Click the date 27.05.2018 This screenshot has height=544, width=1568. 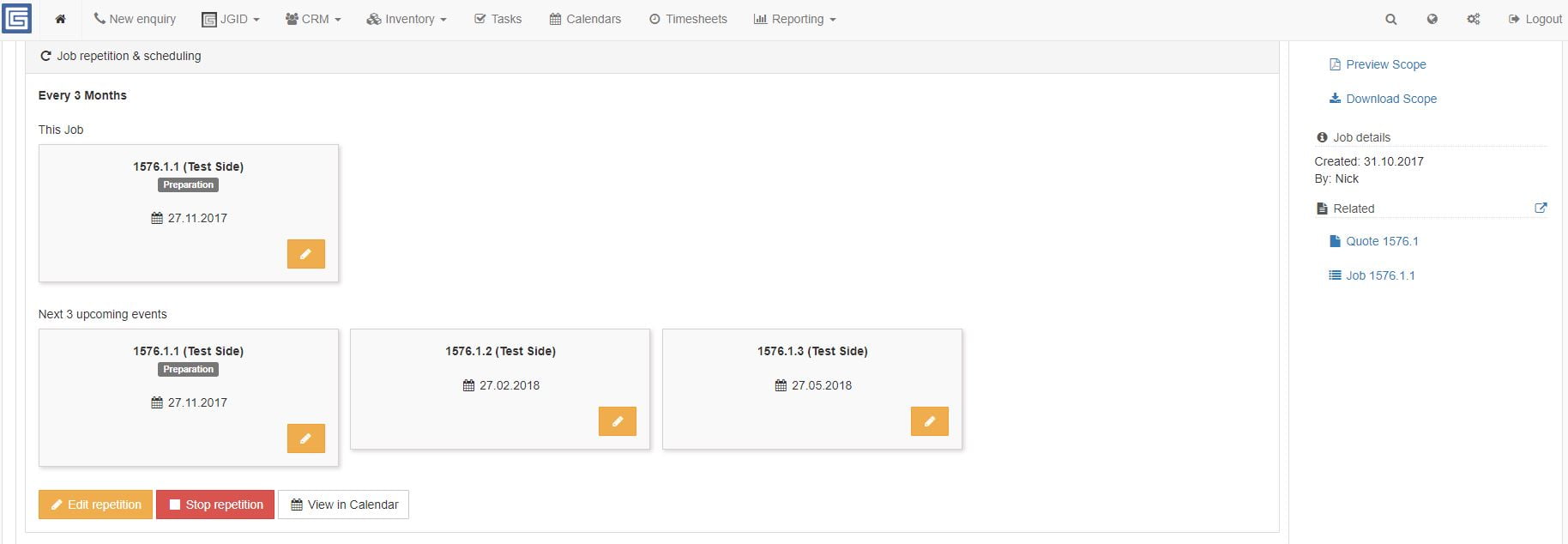(x=822, y=385)
